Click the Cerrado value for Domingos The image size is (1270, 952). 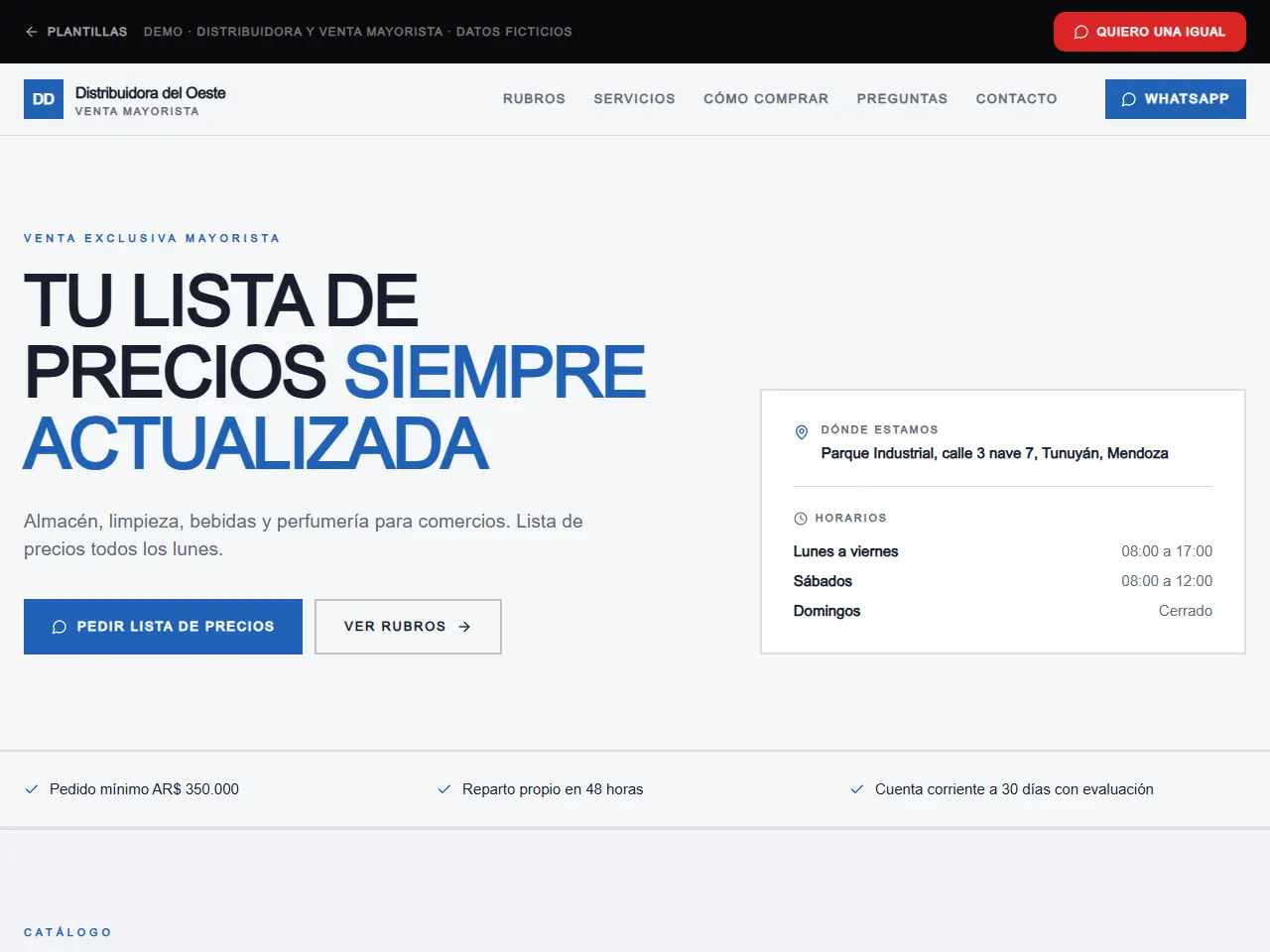tap(1186, 611)
